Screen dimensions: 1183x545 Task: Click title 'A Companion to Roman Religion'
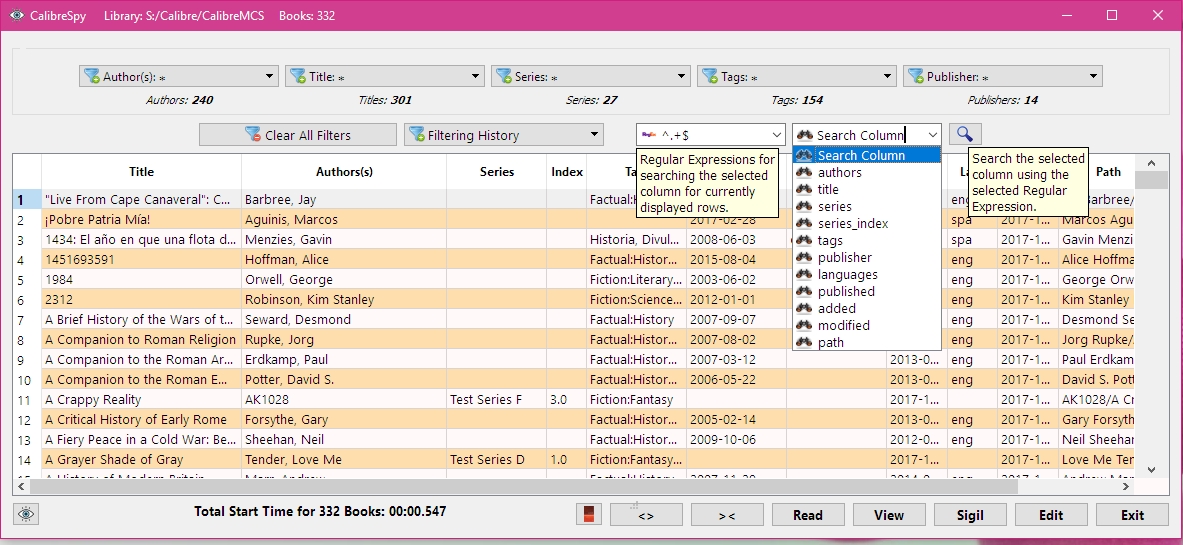(x=141, y=339)
